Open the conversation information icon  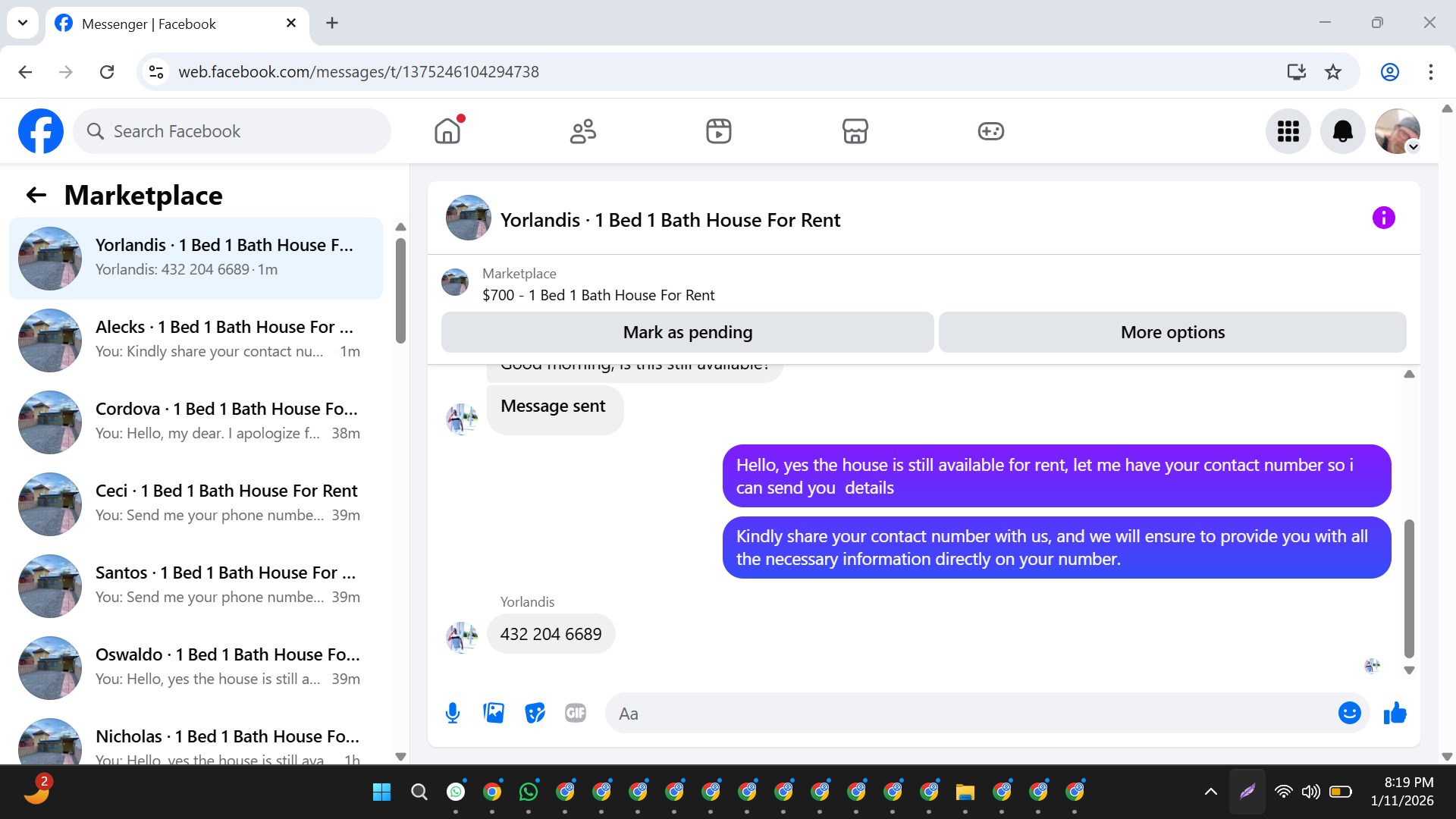(1384, 218)
